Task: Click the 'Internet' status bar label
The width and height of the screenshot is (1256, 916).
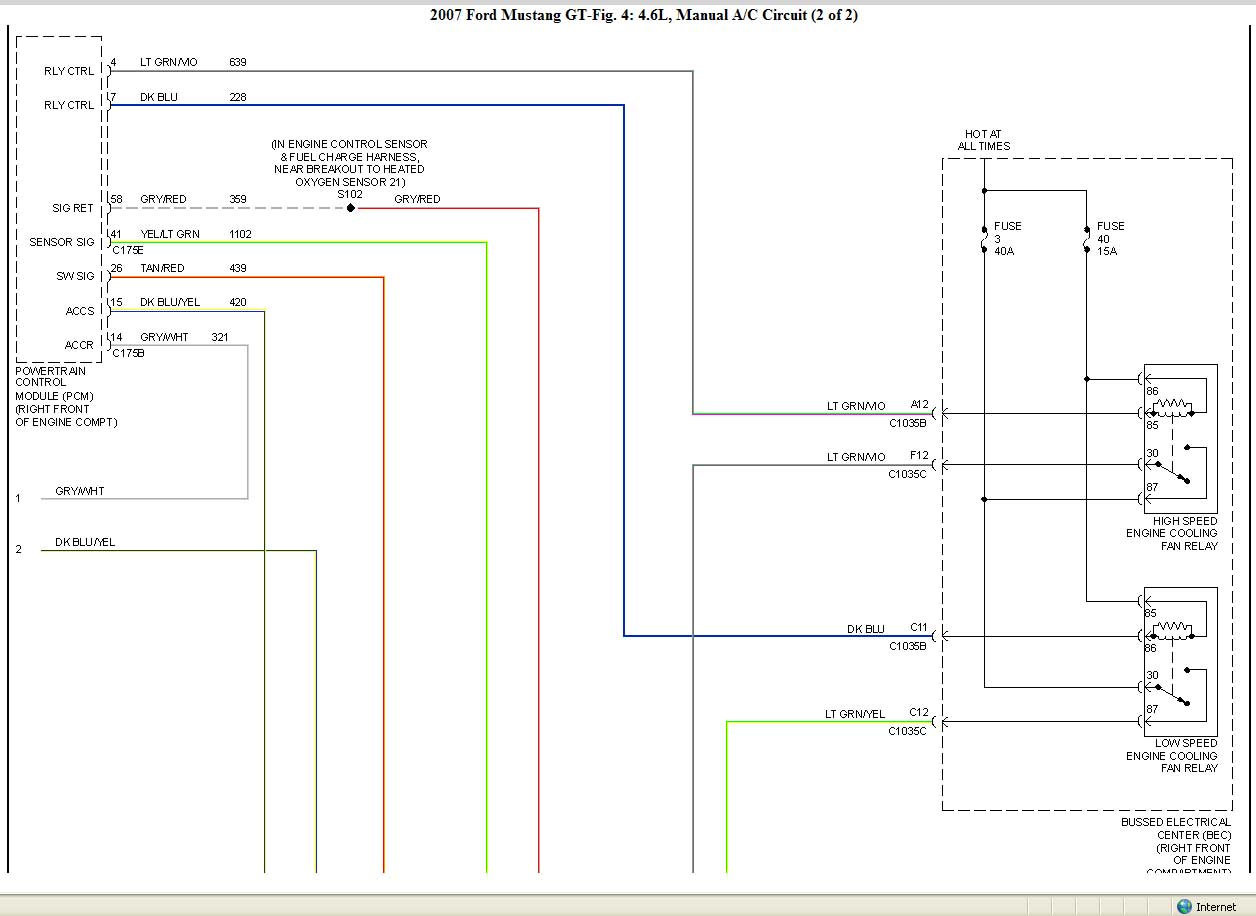Action: [x=1216, y=907]
